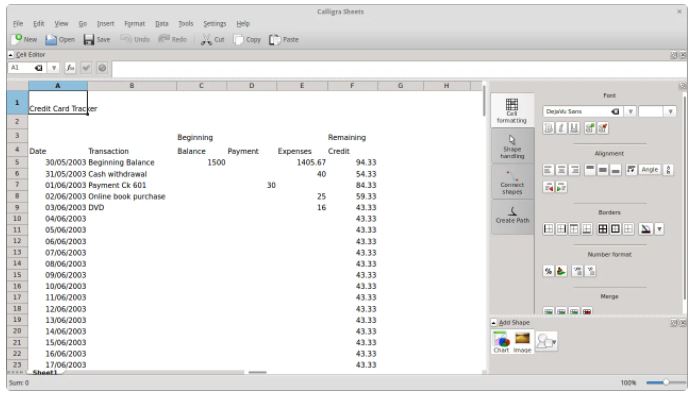Open the Format menu
The width and height of the screenshot is (693, 396).
[x=135, y=23]
